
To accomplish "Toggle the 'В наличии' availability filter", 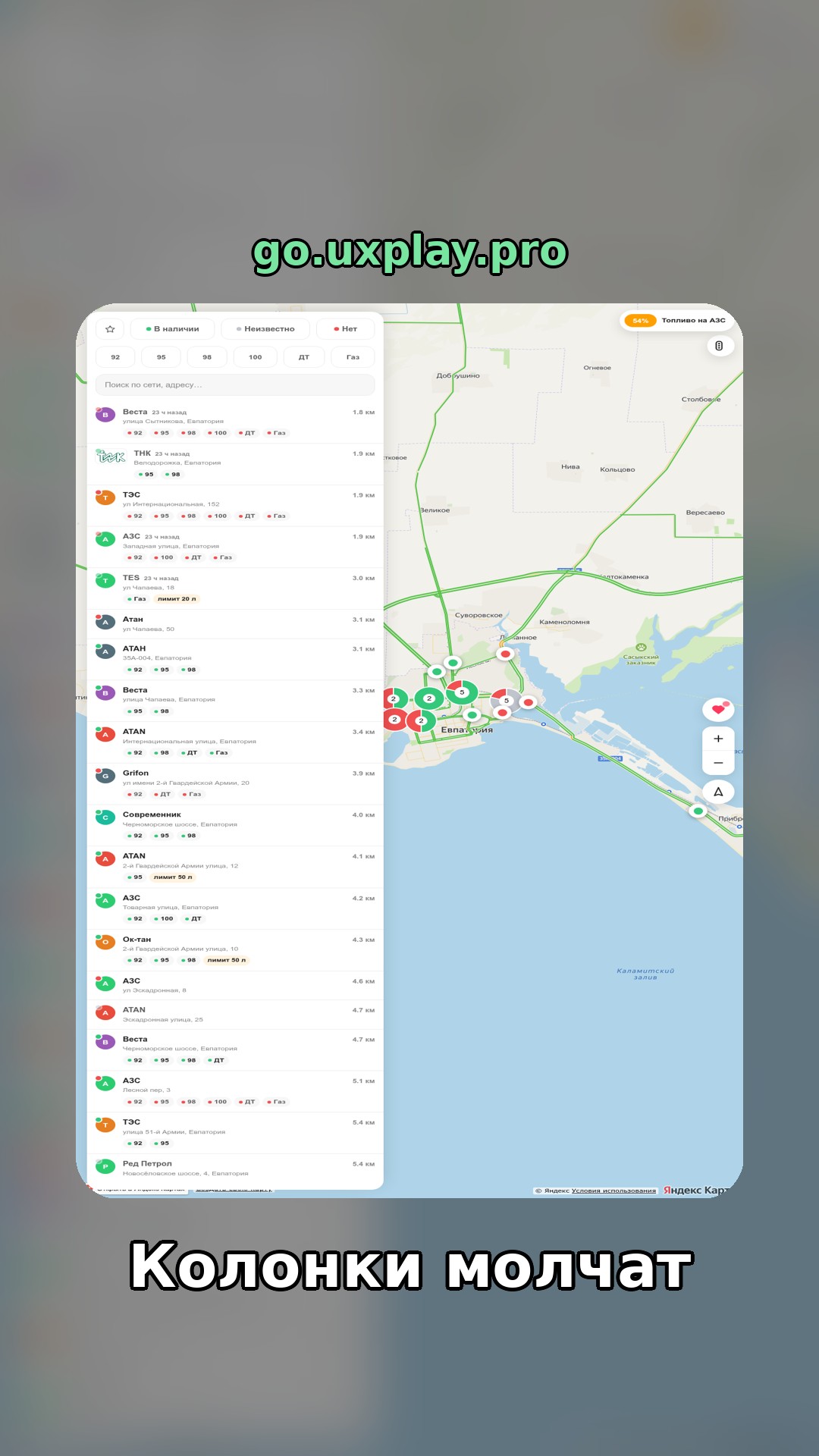I will click(172, 329).
